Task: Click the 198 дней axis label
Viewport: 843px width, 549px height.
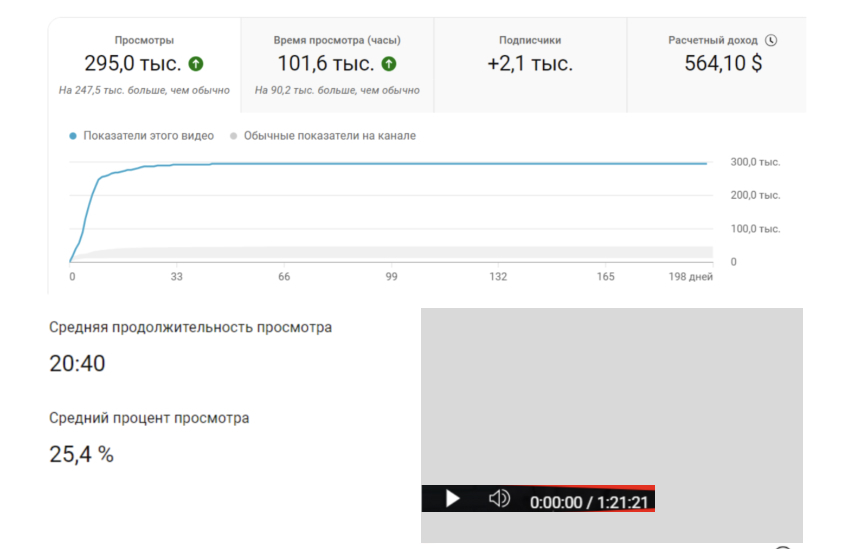Action: (x=691, y=276)
